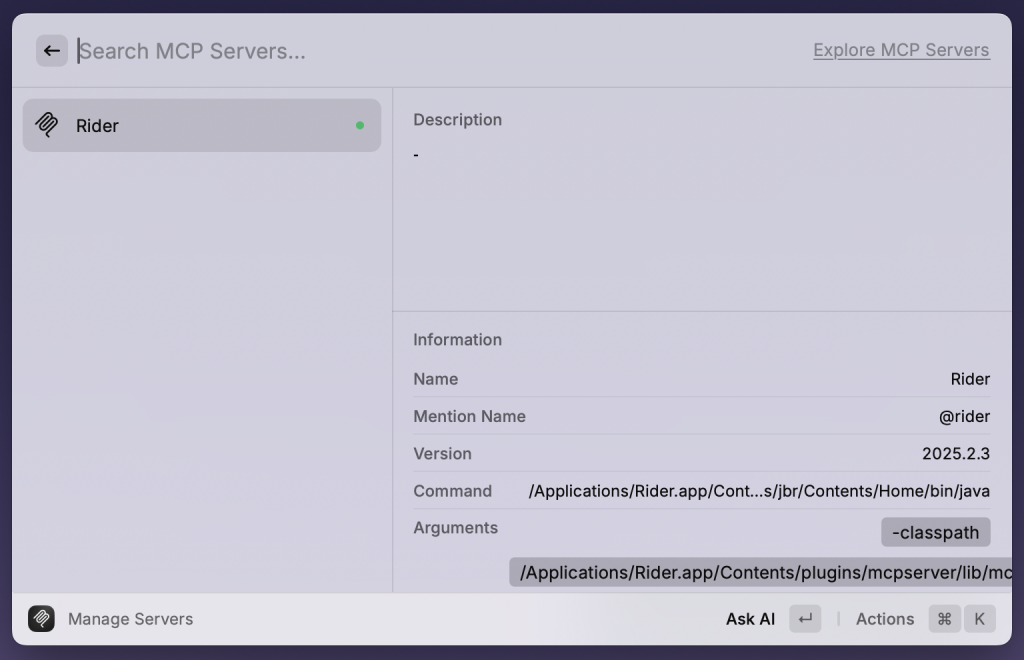Click the Name value Rider in Information
Screen dimensions: 1024x660
click(x=970, y=379)
